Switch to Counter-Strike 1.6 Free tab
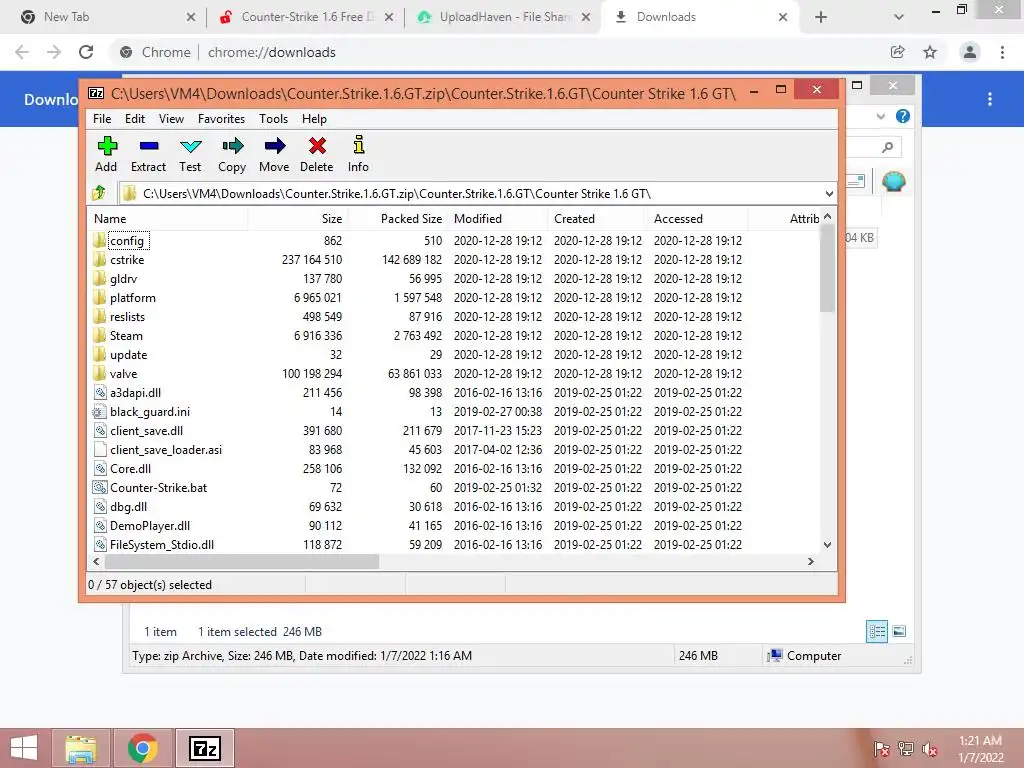1024x768 pixels. 306,17
